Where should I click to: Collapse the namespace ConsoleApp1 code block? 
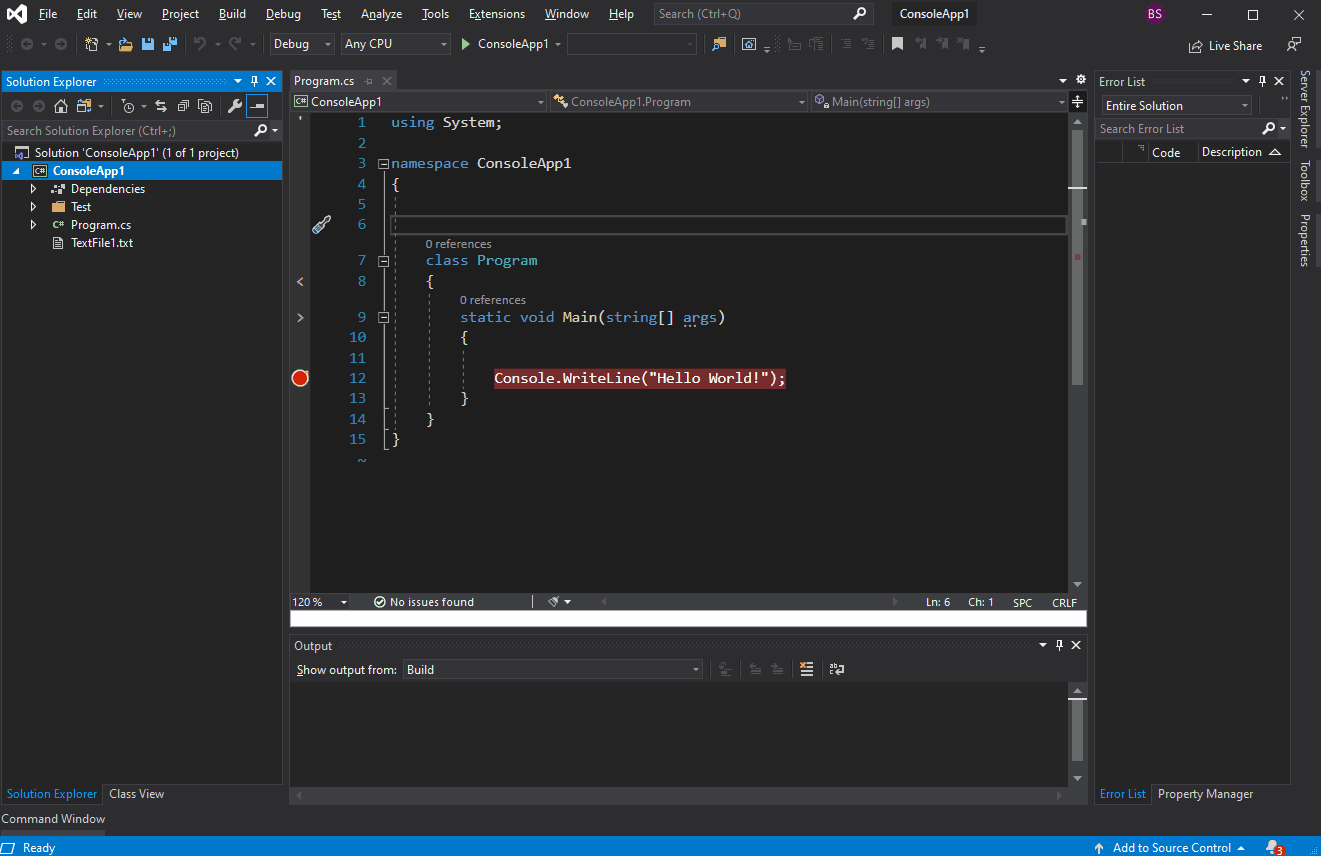click(383, 163)
